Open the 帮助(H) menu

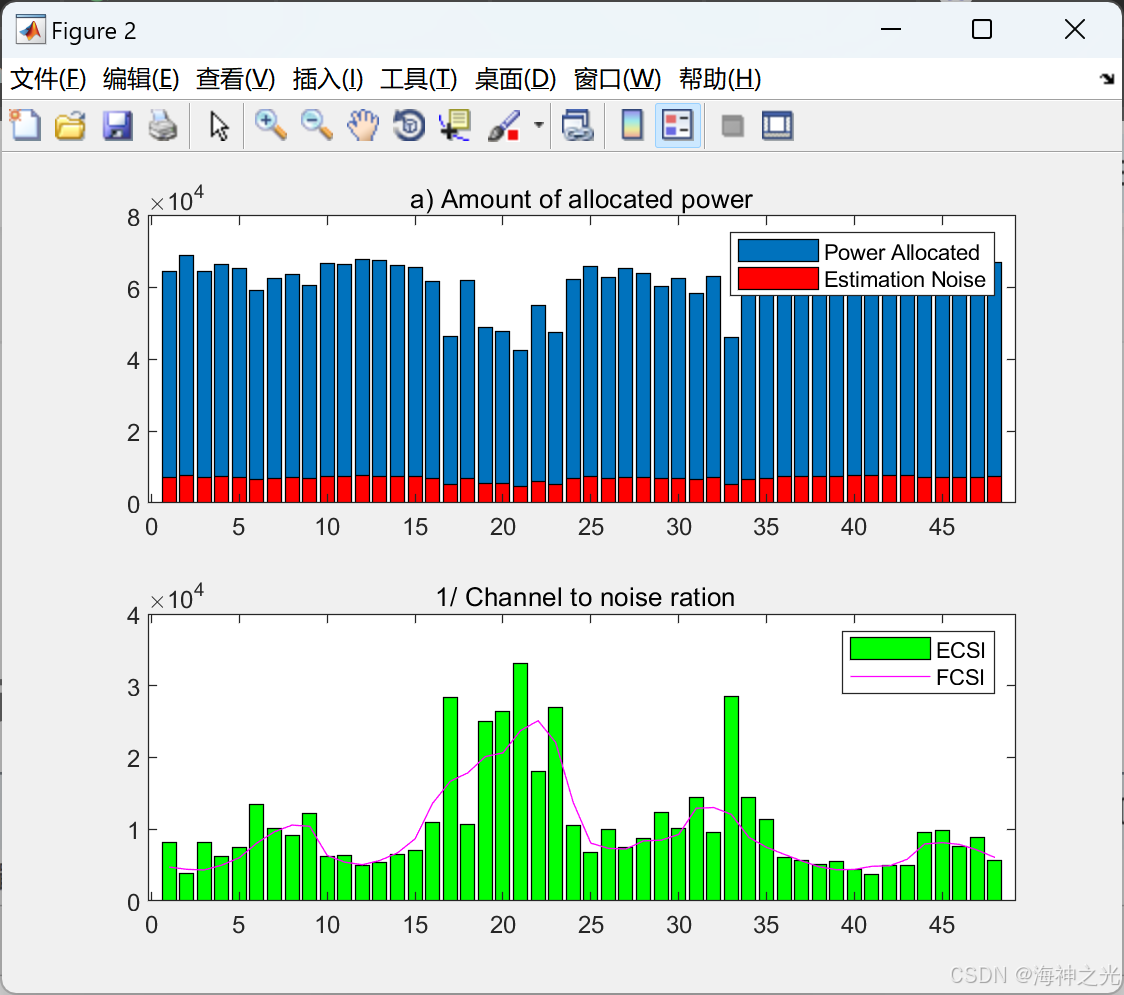tap(720, 79)
